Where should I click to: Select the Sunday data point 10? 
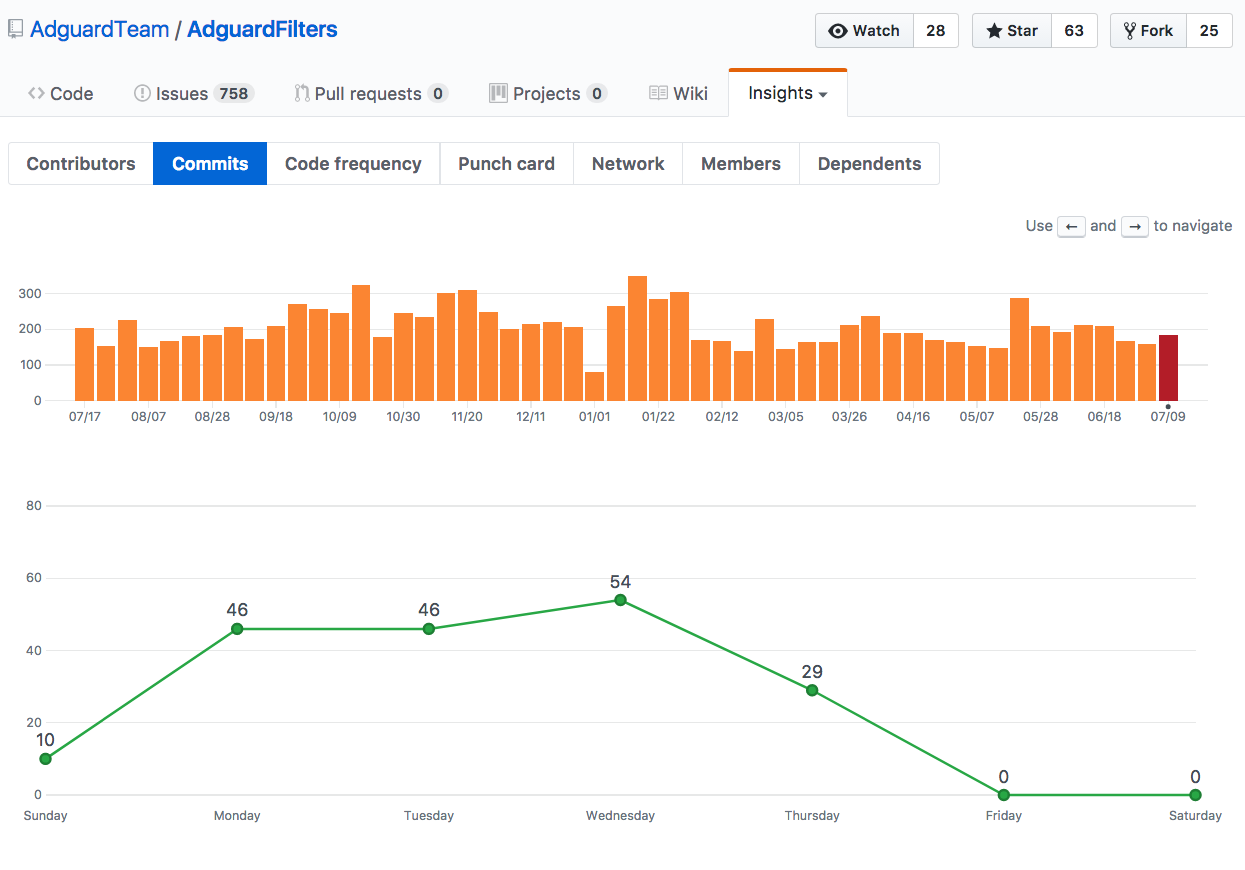coord(45,759)
